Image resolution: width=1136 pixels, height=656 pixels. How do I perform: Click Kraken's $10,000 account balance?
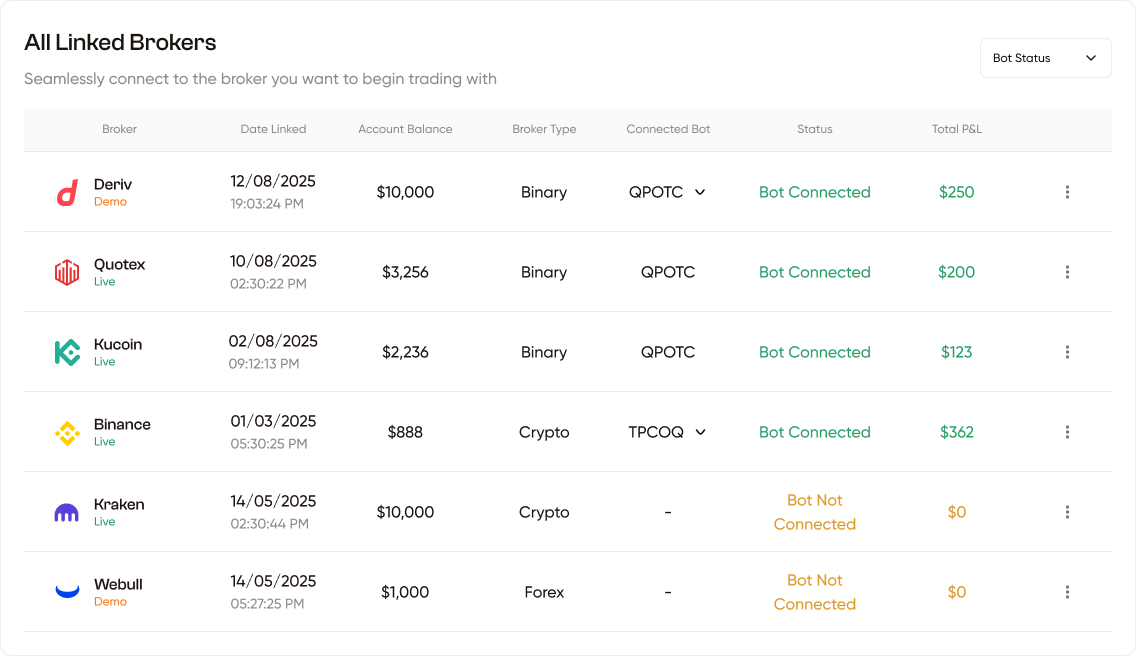tap(405, 512)
